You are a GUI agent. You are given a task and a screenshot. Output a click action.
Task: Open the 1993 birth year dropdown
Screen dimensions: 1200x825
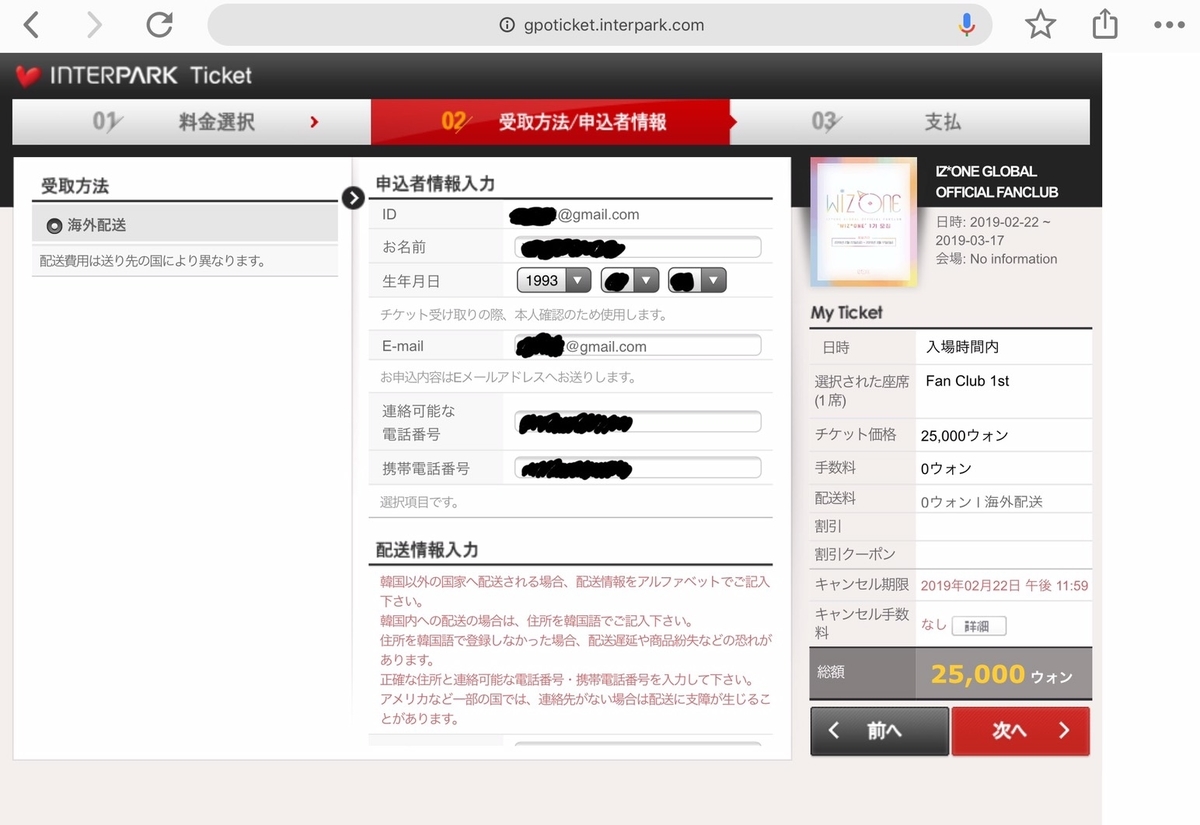point(554,281)
